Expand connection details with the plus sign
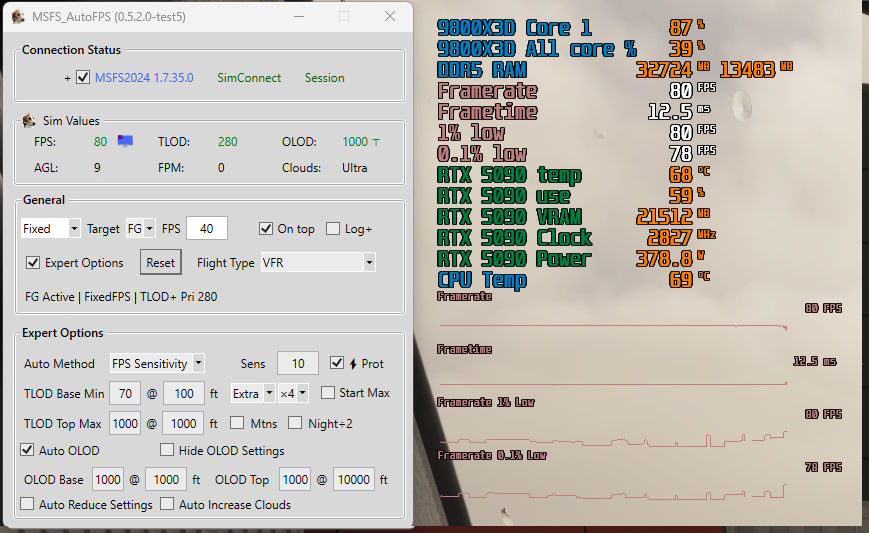Viewport: 869px width, 533px height. tap(68, 78)
